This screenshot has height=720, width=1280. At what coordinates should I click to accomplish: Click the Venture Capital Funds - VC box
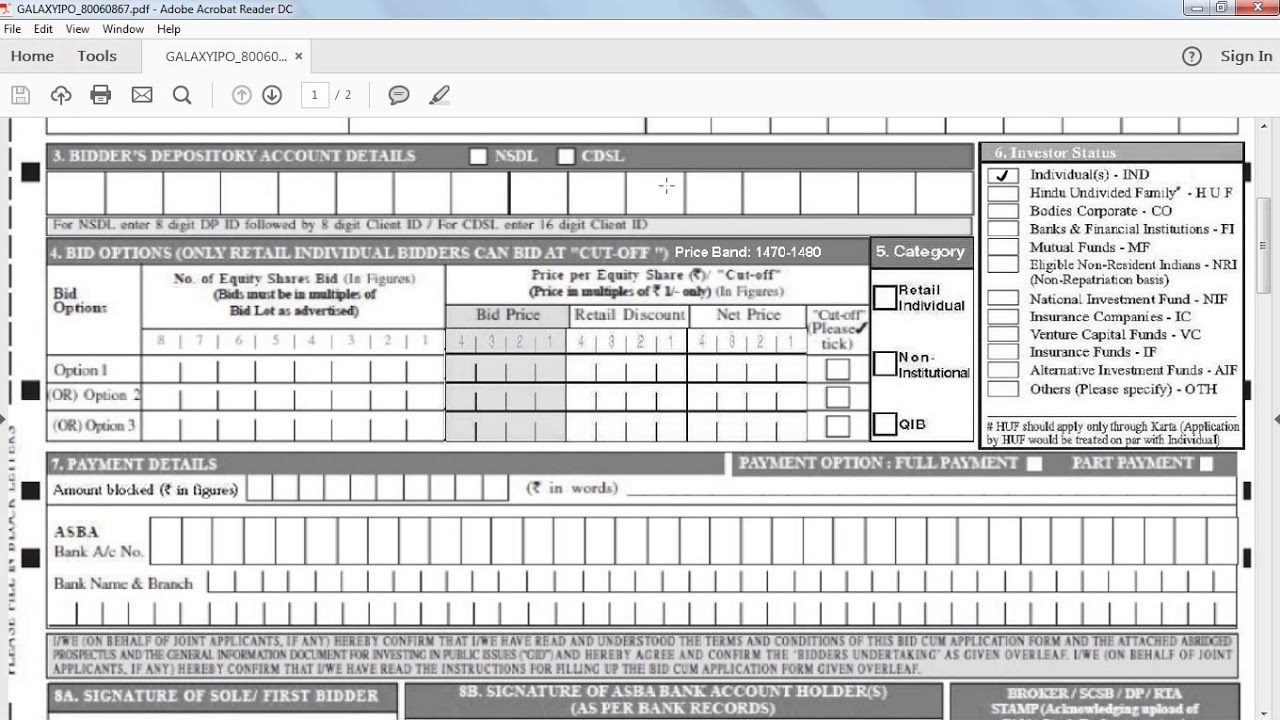pyautogui.click(x=1003, y=335)
